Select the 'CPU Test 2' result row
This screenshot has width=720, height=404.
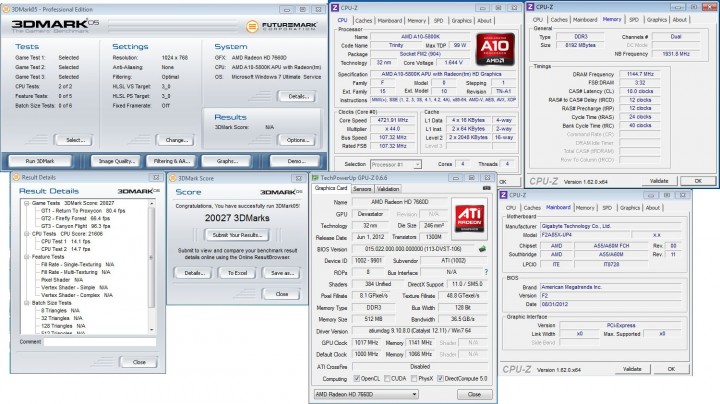(x=65, y=249)
